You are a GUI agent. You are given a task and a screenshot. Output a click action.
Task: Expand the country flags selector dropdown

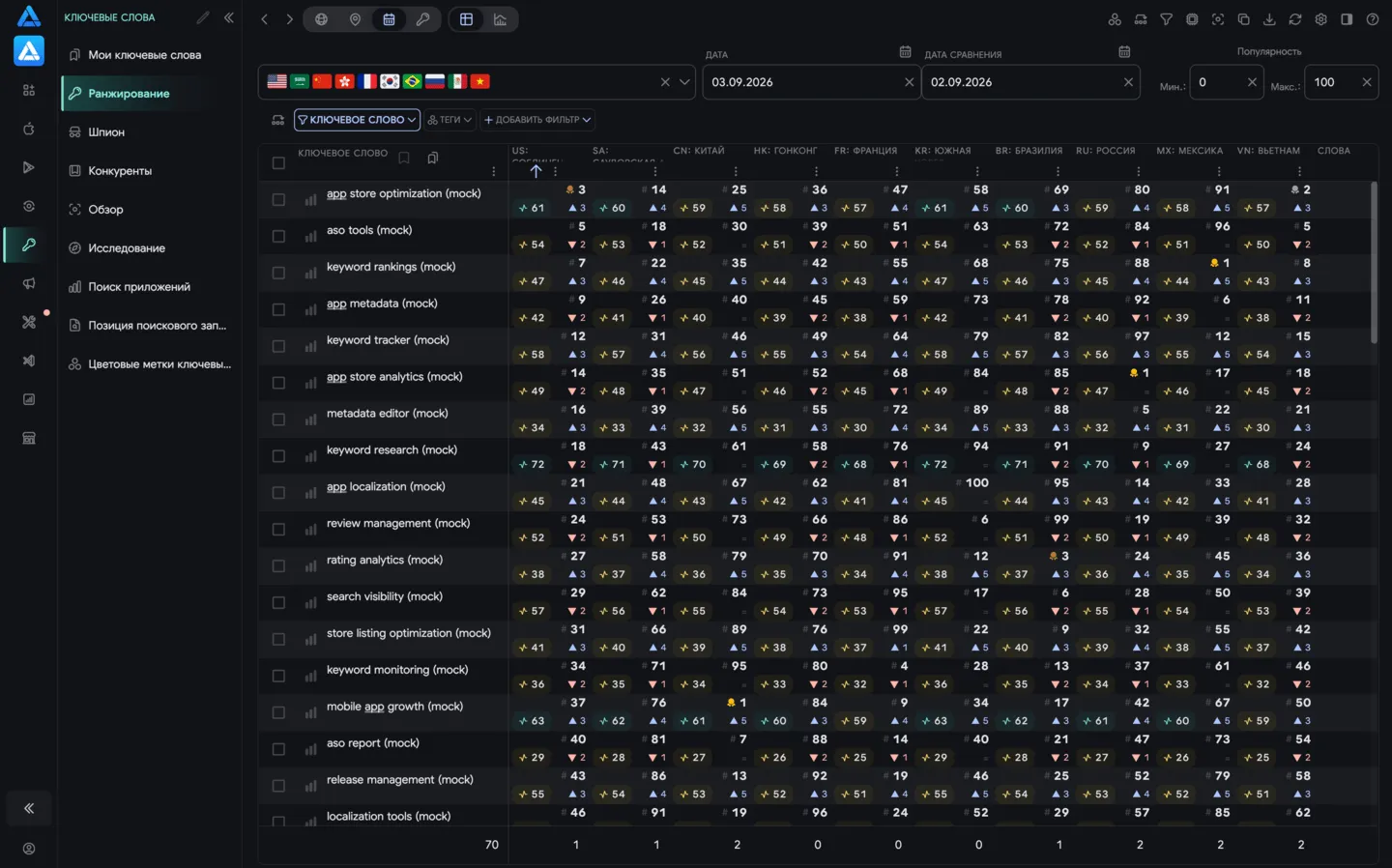[x=684, y=82]
